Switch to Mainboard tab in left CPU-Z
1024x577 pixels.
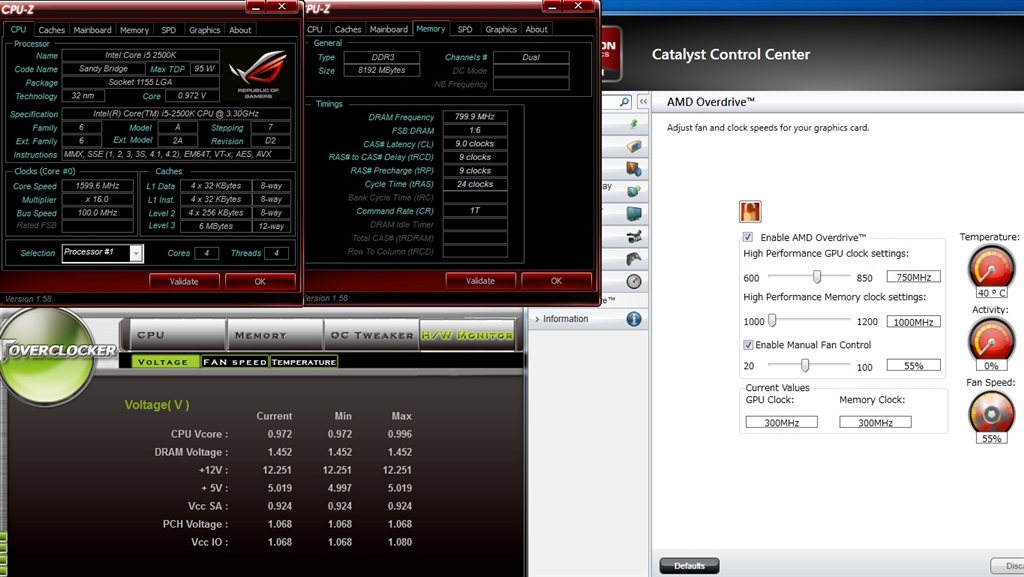(92, 30)
